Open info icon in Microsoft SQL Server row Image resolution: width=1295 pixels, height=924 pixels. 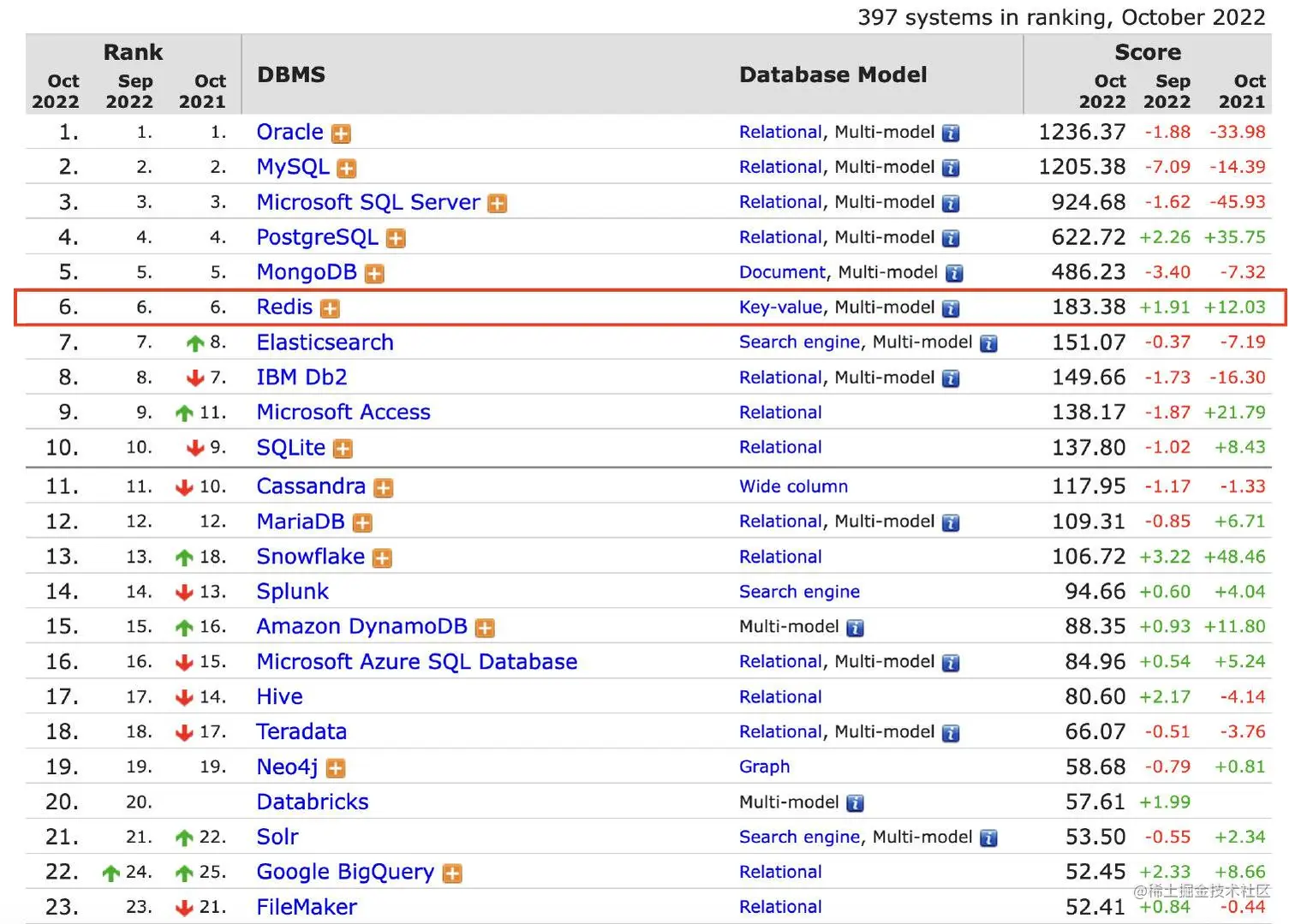click(x=951, y=204)
